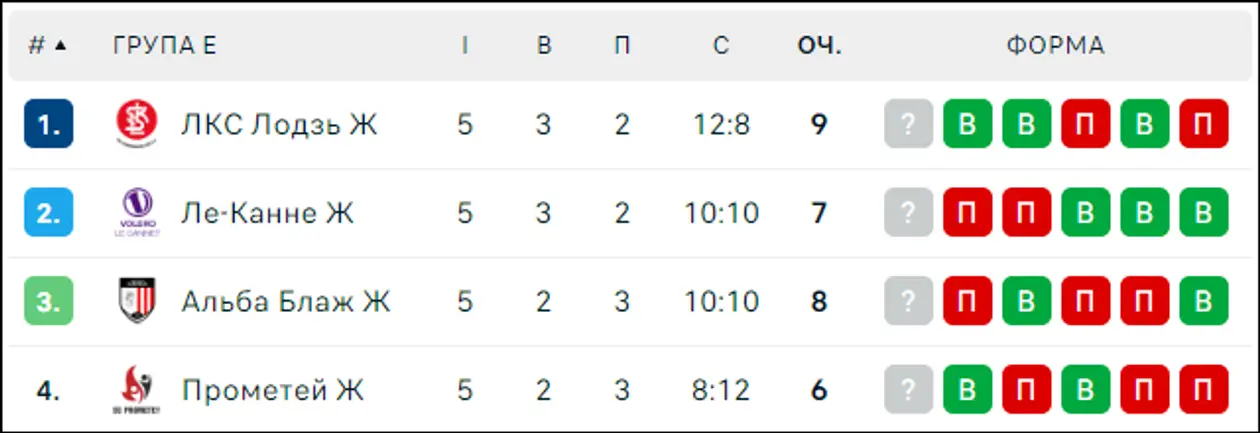Screen dimensions: 1260x433
Task: Open ЛКС Лодзь Ж team page
Action: click(x=279, y=125)
